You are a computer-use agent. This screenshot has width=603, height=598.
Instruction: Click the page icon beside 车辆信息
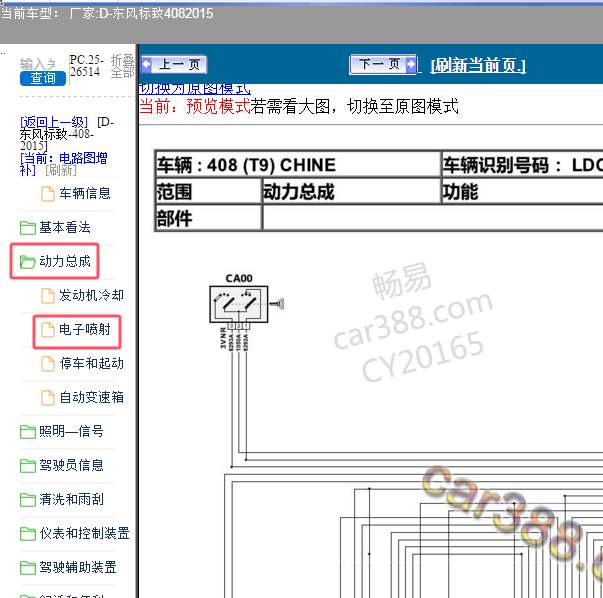click(48, 193)
